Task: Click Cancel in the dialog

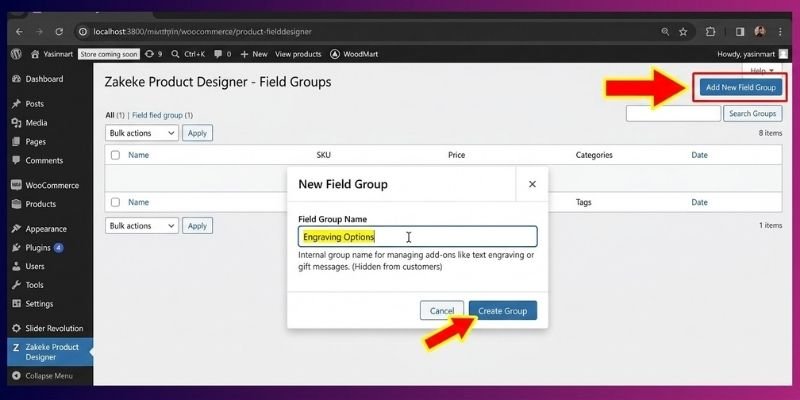Action: pos(442,311)
